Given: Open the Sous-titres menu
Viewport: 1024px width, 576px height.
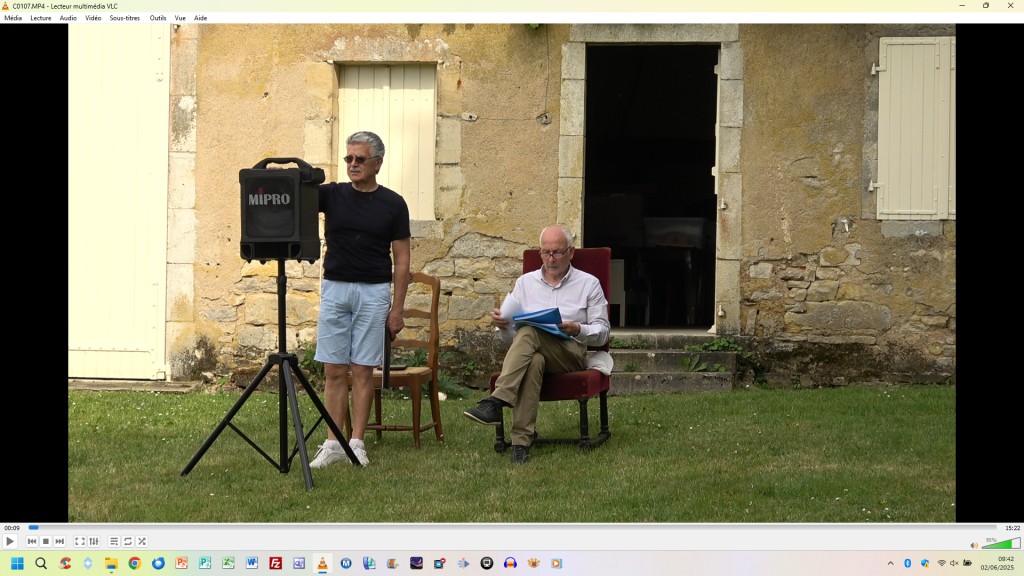Looking at the screenshot, I should click(125, 18).
